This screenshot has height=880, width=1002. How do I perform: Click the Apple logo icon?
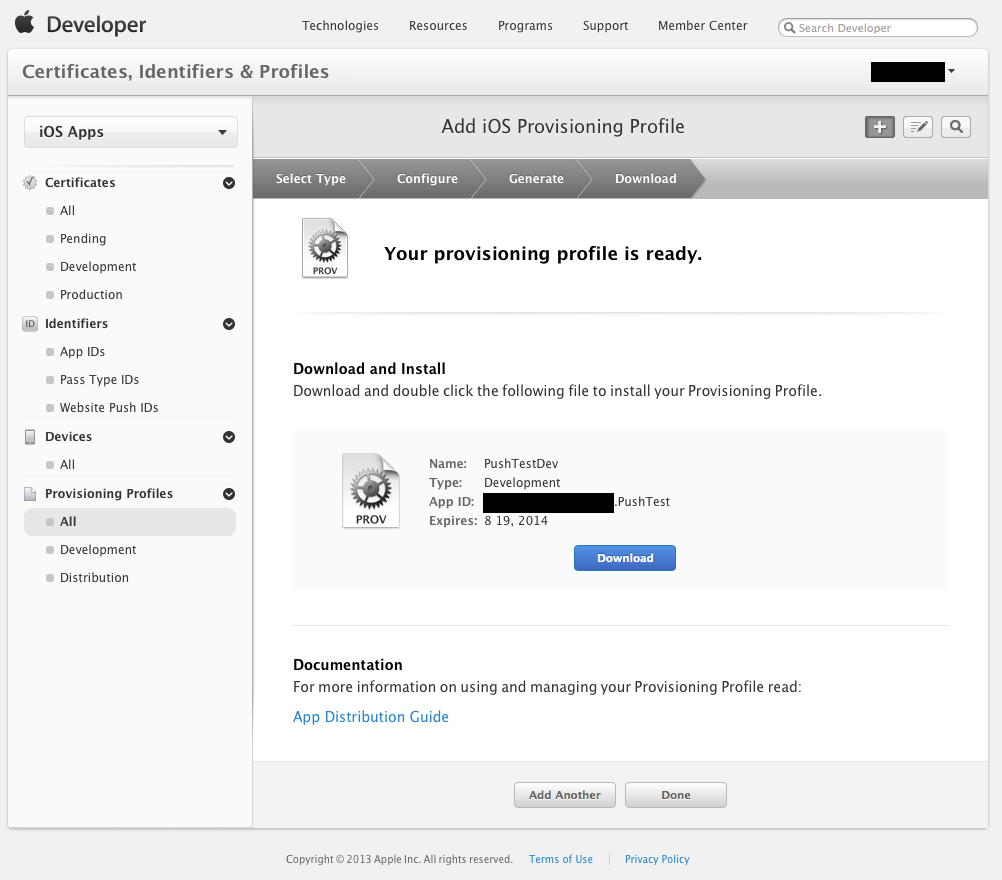24,22
